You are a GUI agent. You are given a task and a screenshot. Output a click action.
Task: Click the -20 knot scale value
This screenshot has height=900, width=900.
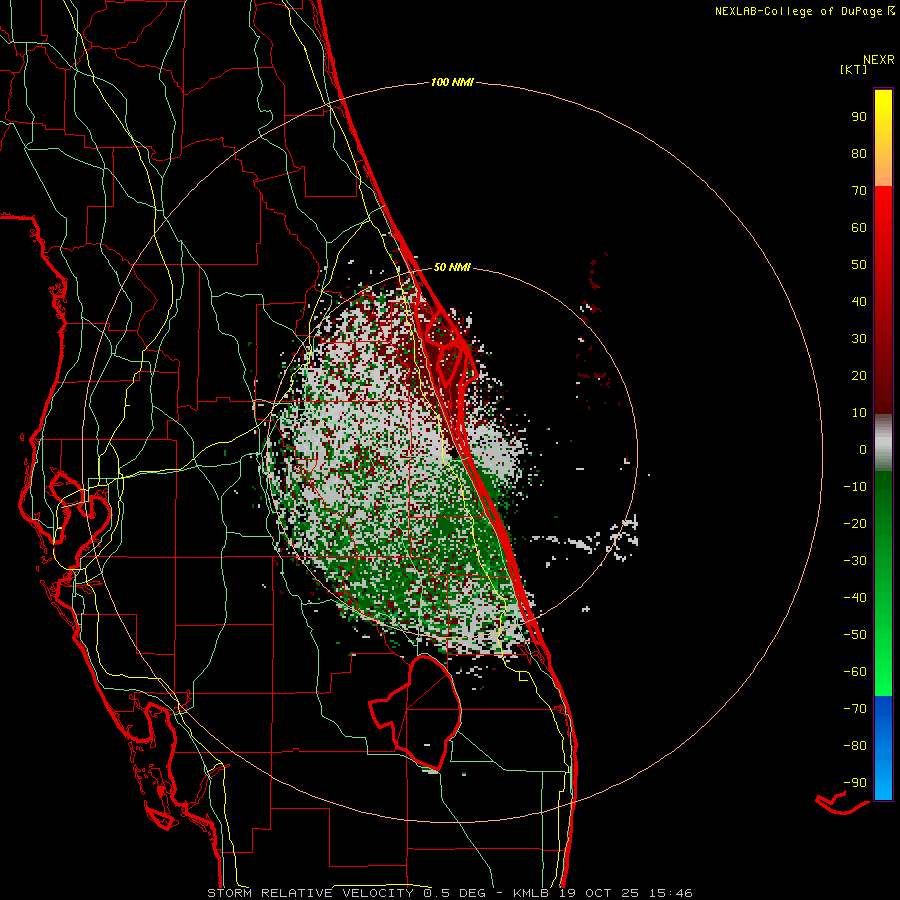855,523
